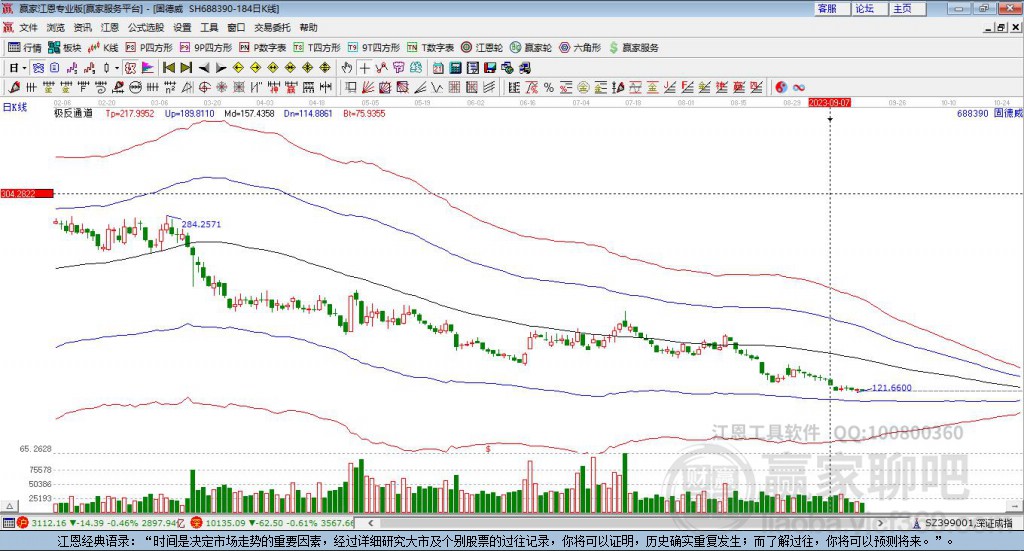Open the 赢家轮 wheel tool
Viewport: 1024px width, 551px height.
[x=531, y=48]
